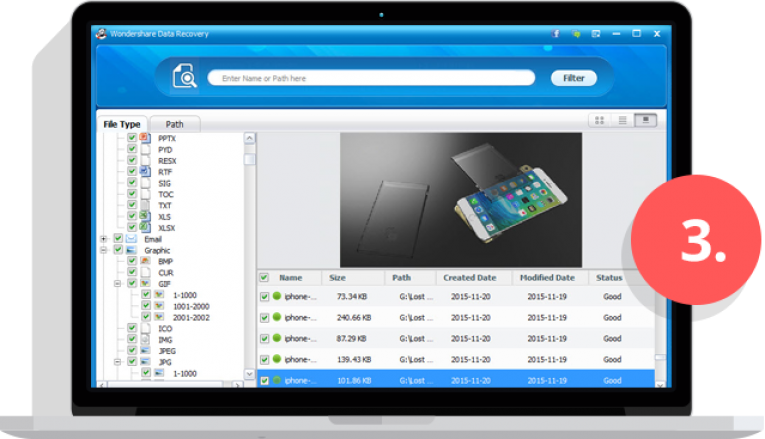Sort by the Name column header
Screen dimensions: 765x439
(291, 278)
